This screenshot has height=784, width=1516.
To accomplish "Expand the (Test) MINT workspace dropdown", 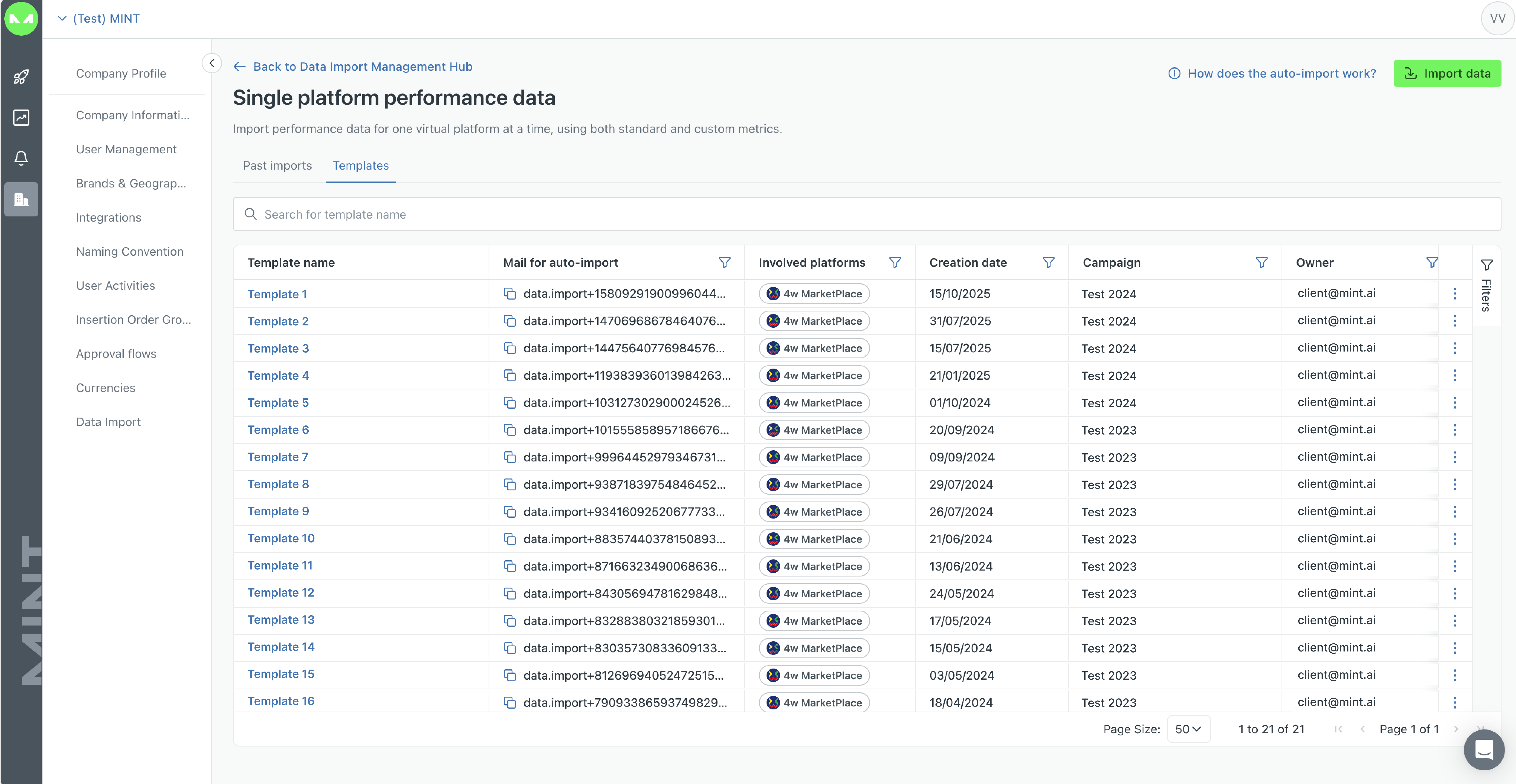I will pyautogui.click(x=99, y=18).
